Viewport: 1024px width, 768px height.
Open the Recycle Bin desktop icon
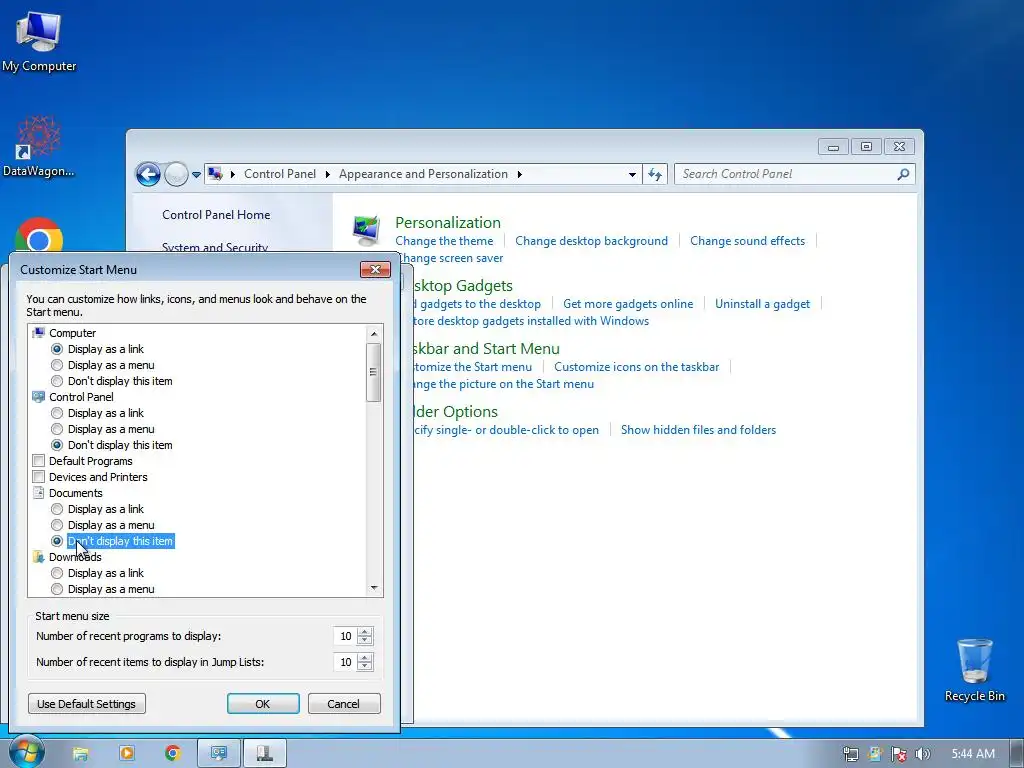click(974, 669)
